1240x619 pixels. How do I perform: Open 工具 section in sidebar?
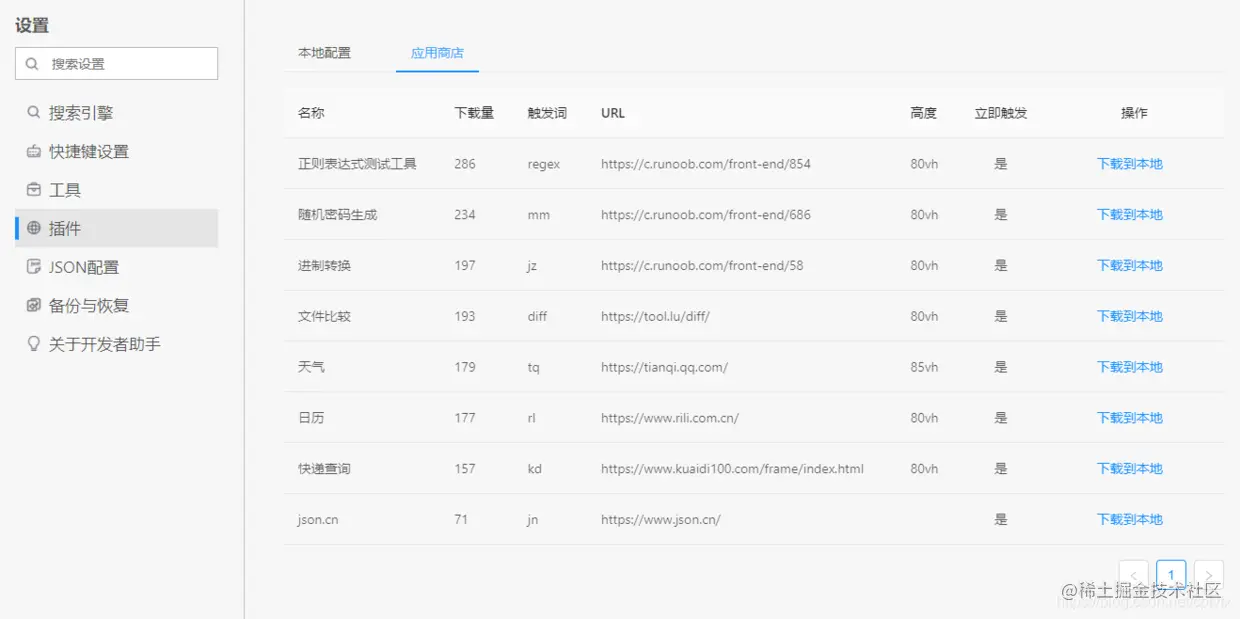click(116, 190)
